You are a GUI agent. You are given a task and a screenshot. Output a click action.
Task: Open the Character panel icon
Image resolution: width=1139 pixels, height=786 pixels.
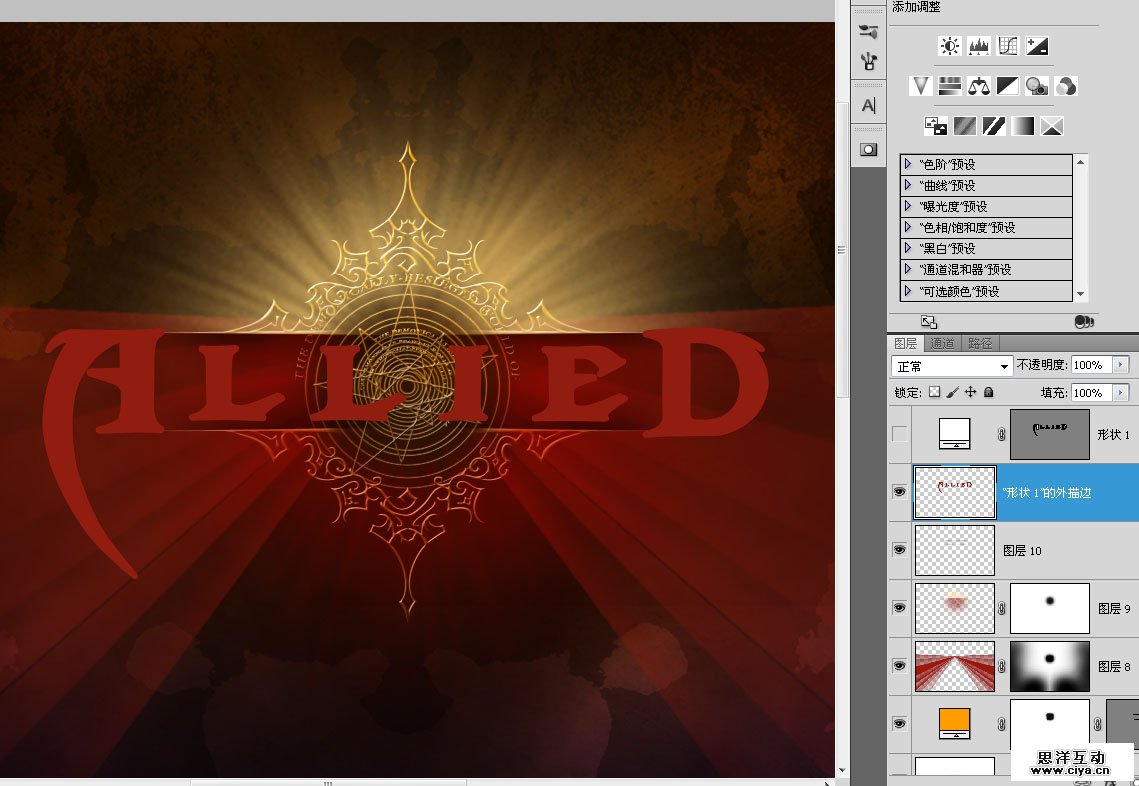point(868,105)
